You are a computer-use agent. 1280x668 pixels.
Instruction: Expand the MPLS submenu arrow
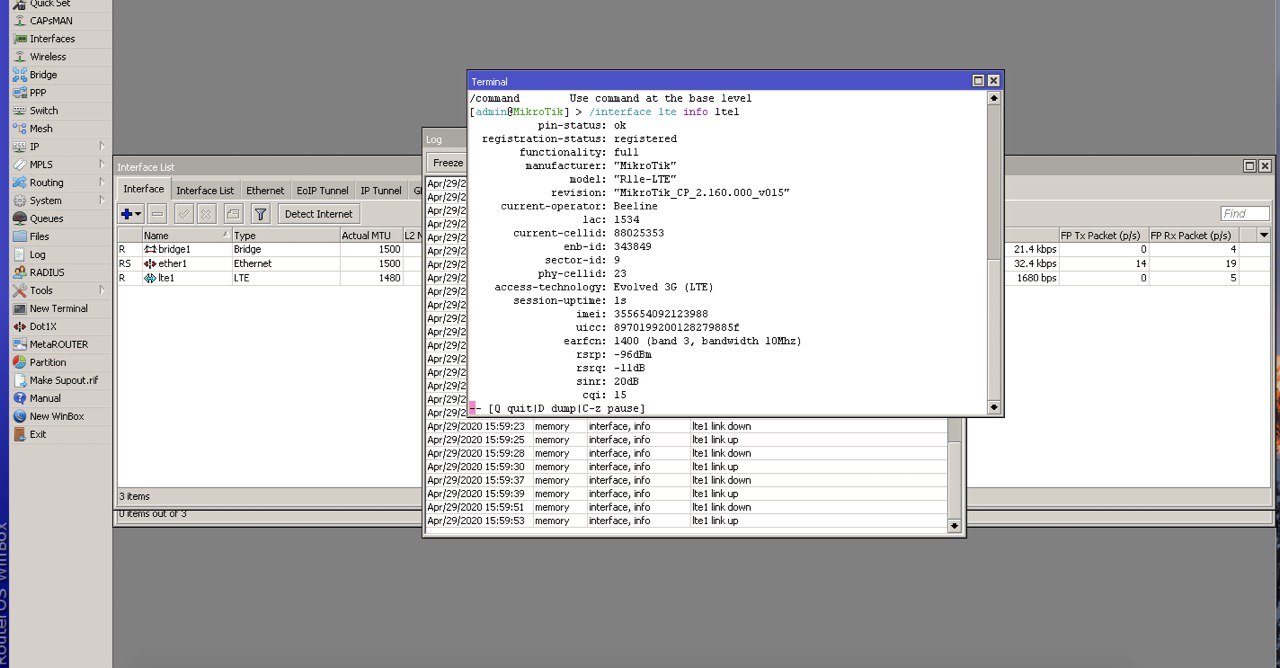(x=102, y=164)
